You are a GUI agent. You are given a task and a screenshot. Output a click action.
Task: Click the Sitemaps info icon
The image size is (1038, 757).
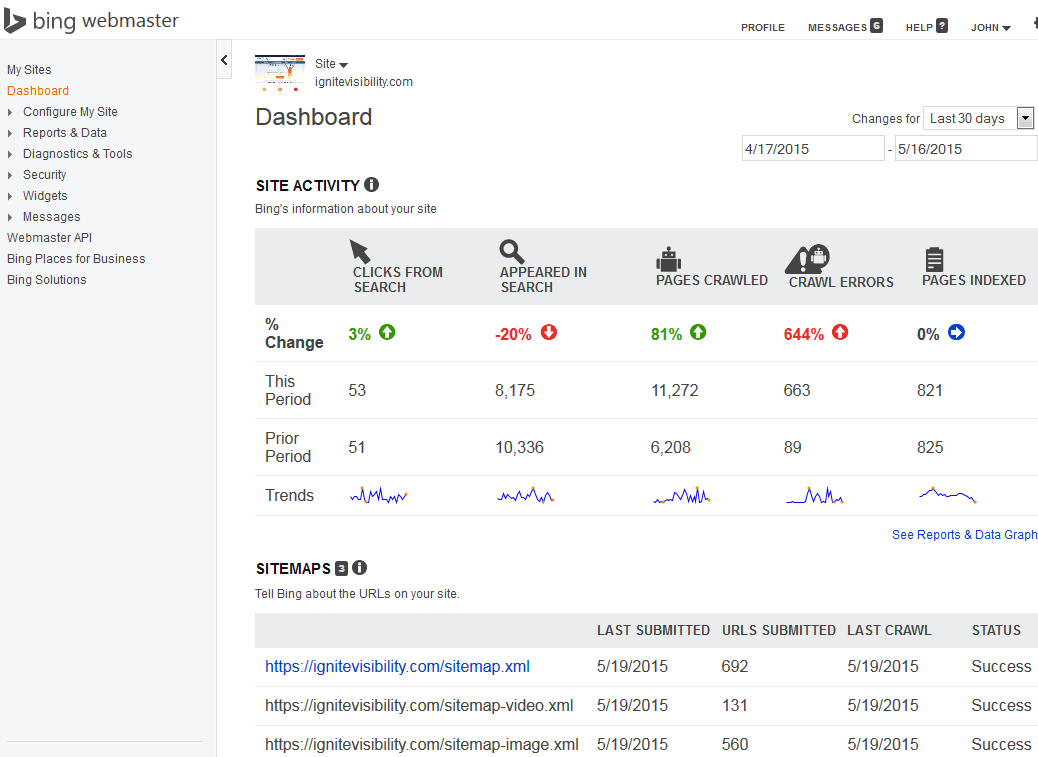359,568
